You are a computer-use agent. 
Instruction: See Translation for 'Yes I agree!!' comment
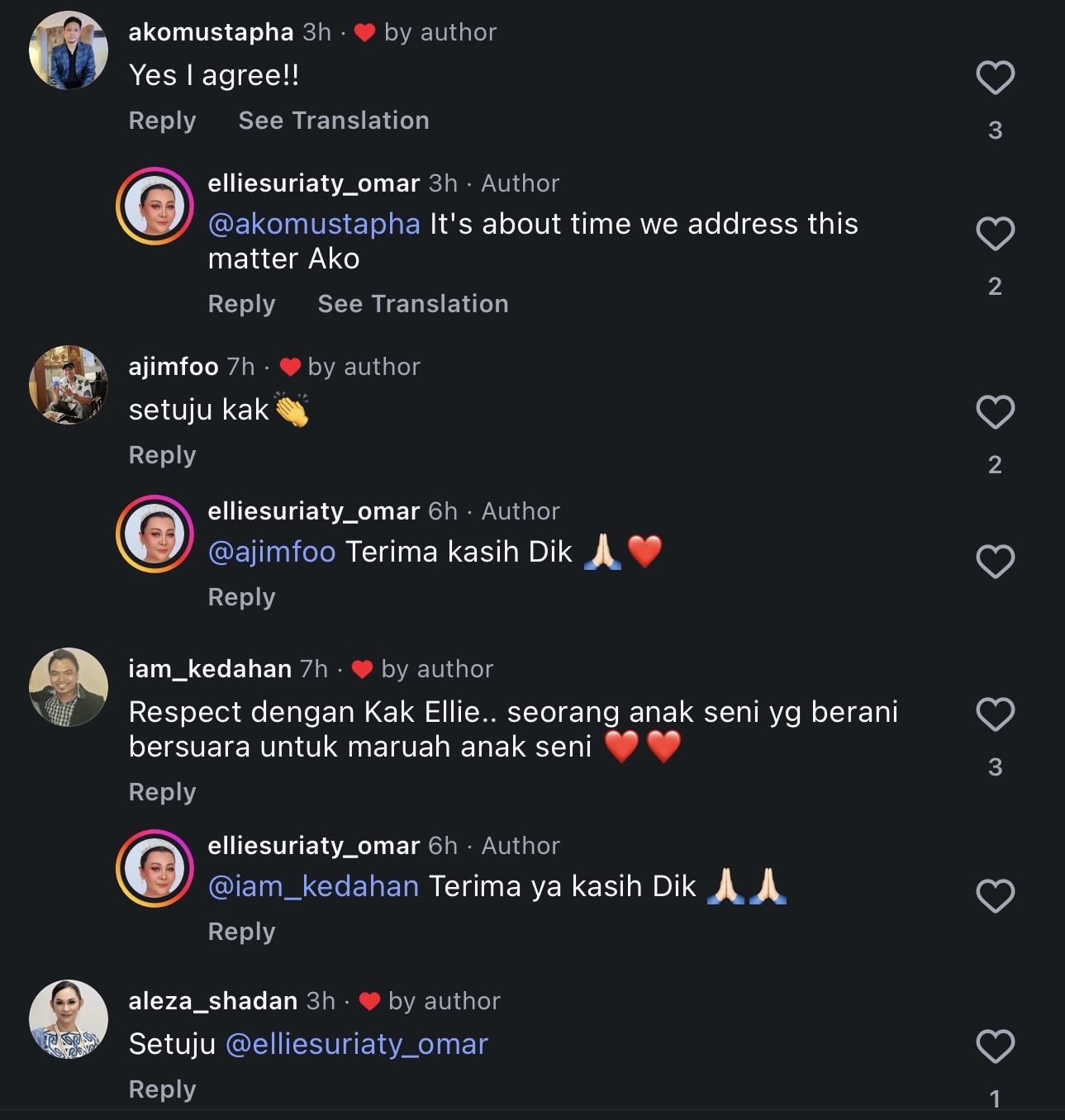334,121
